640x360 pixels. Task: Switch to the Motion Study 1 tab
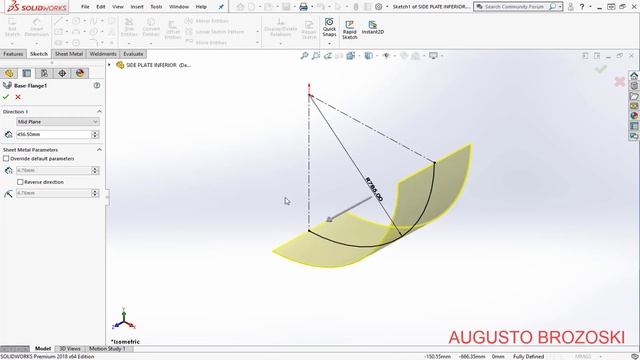tap(107, 349)
